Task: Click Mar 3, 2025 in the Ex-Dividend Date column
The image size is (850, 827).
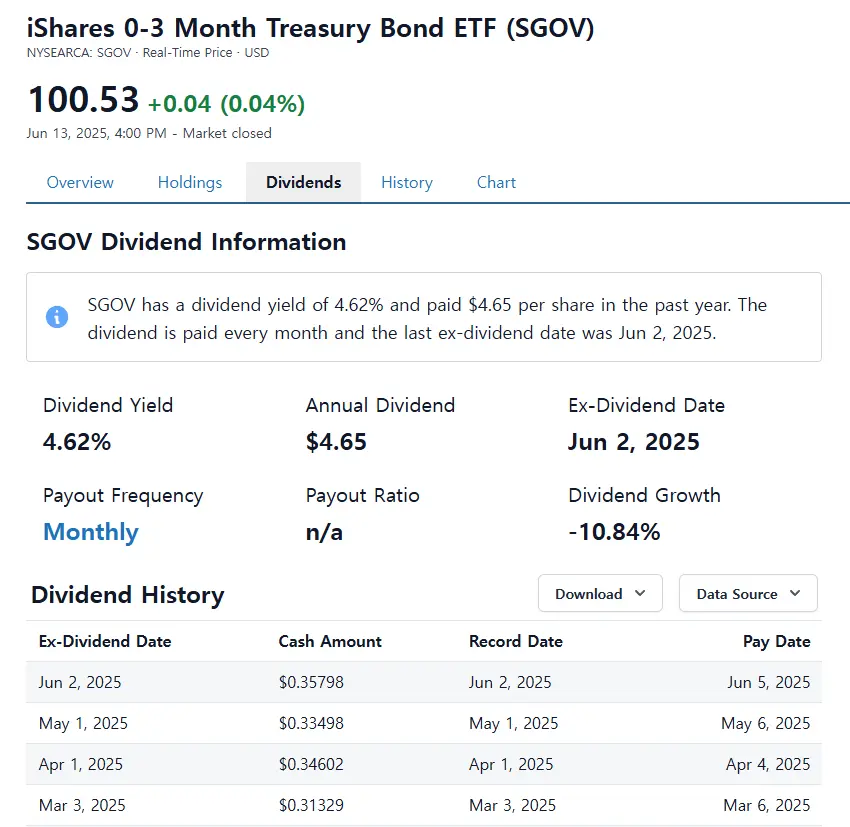Action: [x=82, y=805]
